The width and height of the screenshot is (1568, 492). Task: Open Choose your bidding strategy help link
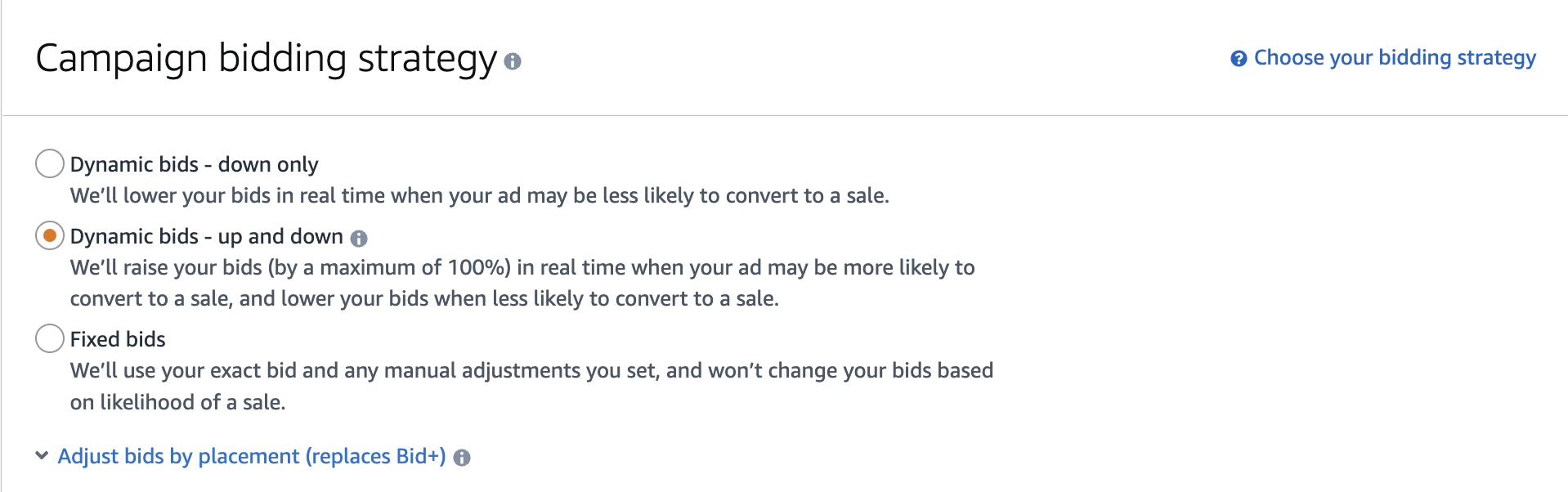coord(1395,58)
